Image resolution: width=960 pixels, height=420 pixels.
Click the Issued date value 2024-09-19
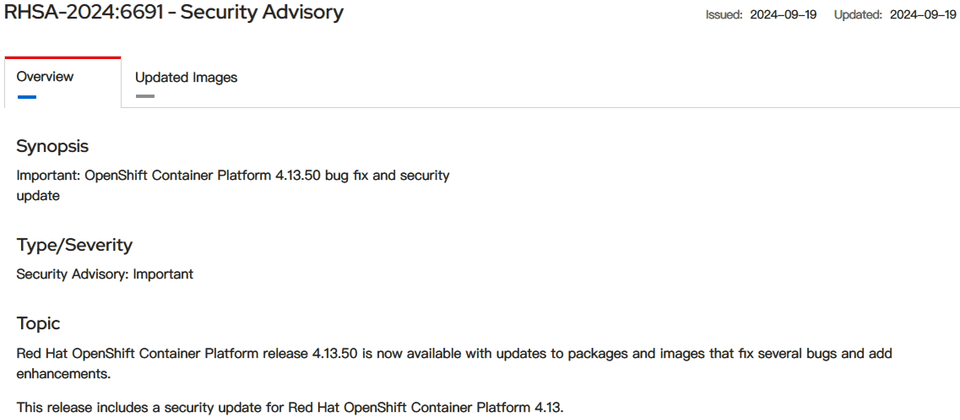[785, 15]
